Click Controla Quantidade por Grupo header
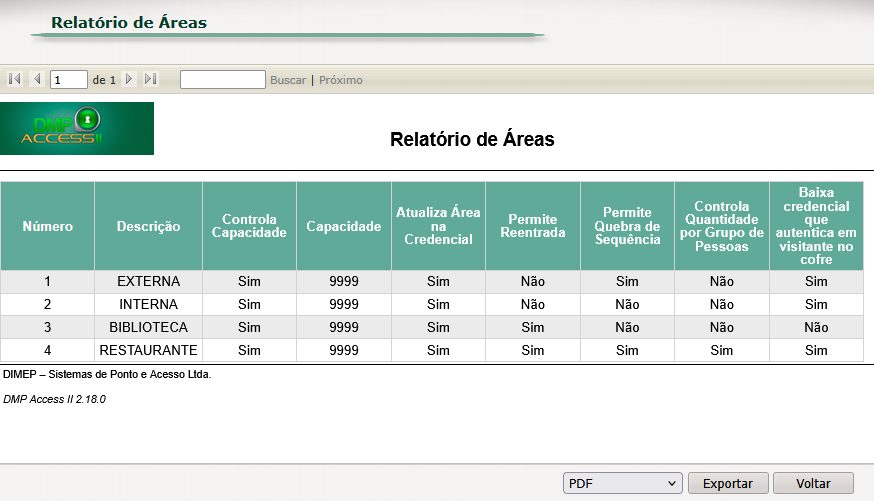This screenshot has width=874, height=501. coord(722,226)
